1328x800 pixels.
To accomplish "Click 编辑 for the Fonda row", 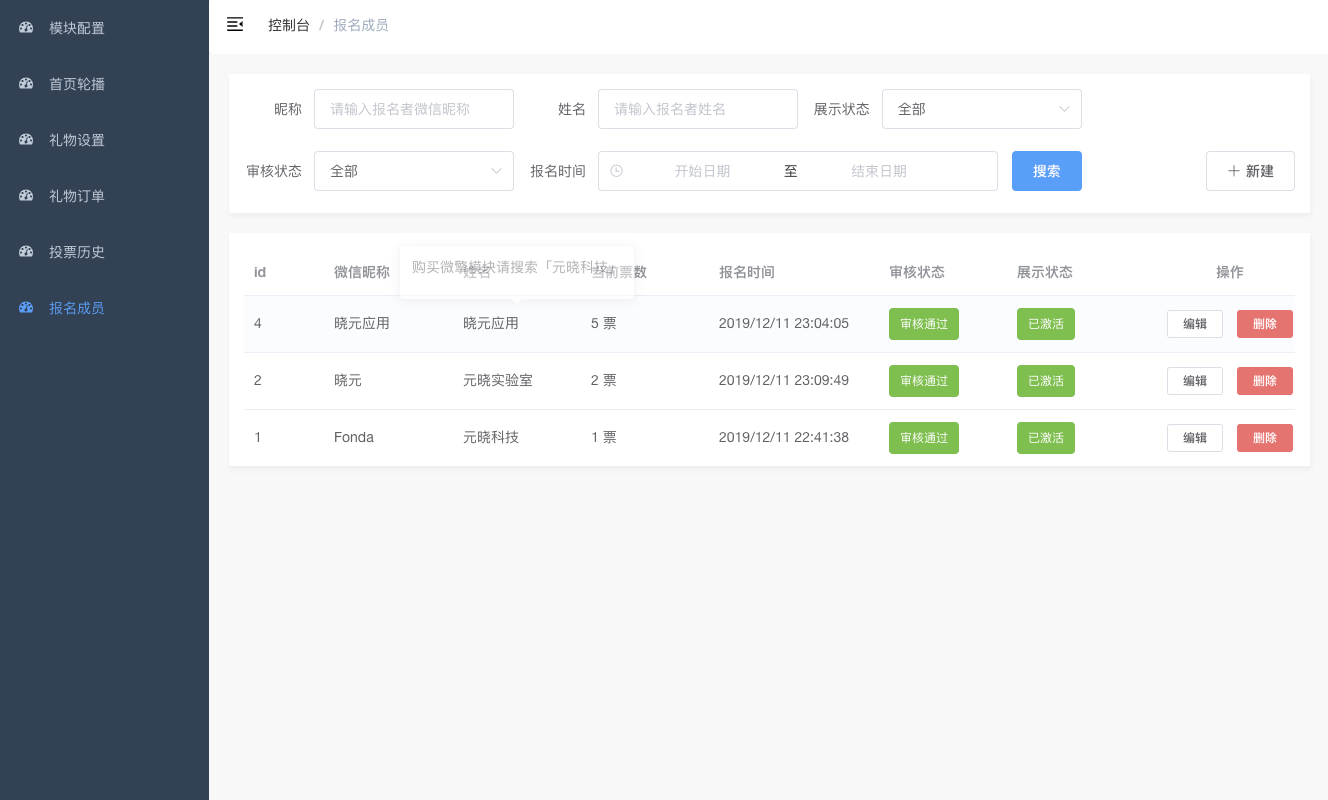I will (1195, 438).
